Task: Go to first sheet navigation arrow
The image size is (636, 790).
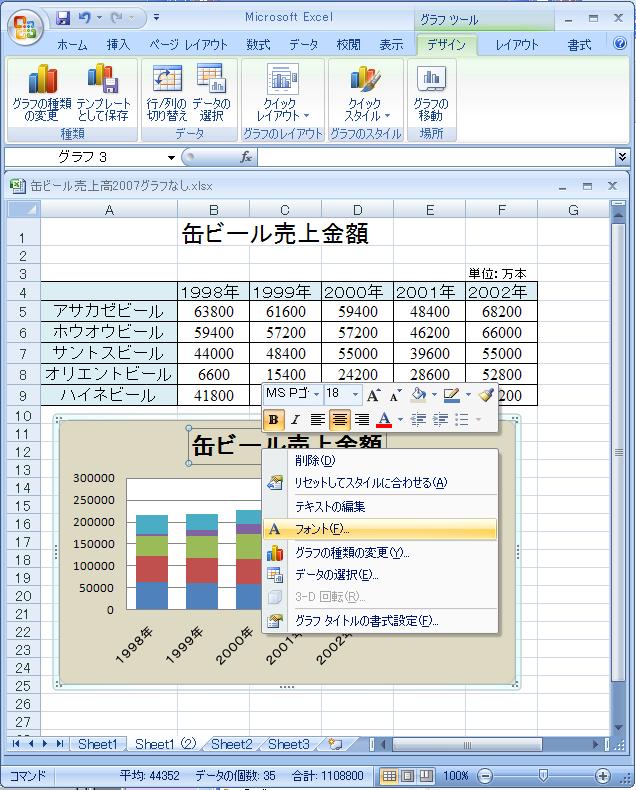Action: point(16,744)
